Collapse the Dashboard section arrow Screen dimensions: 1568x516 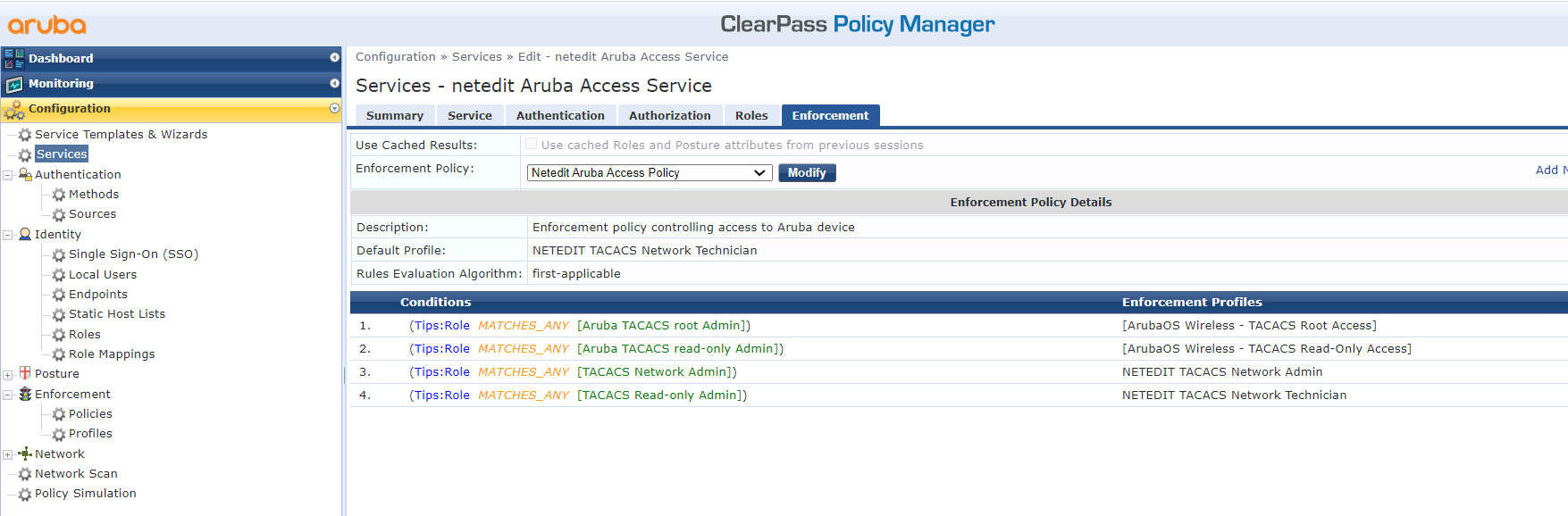coord(334,58)
